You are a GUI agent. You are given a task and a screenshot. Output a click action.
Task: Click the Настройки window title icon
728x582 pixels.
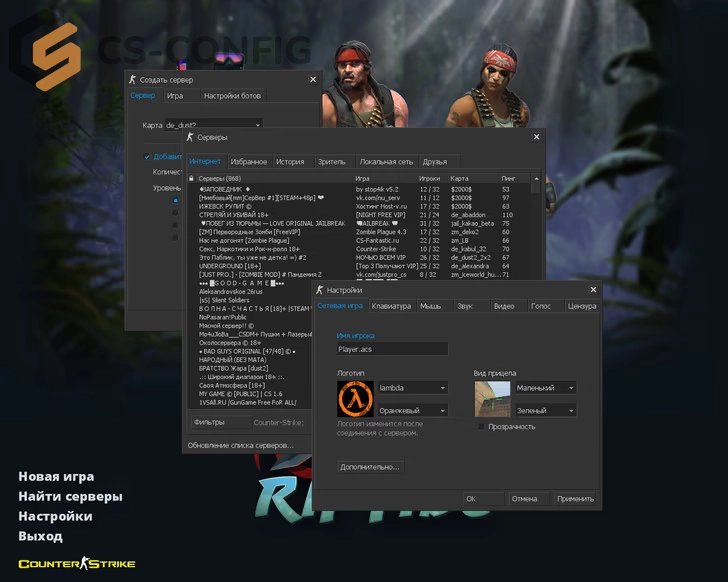tap(319, 290)
